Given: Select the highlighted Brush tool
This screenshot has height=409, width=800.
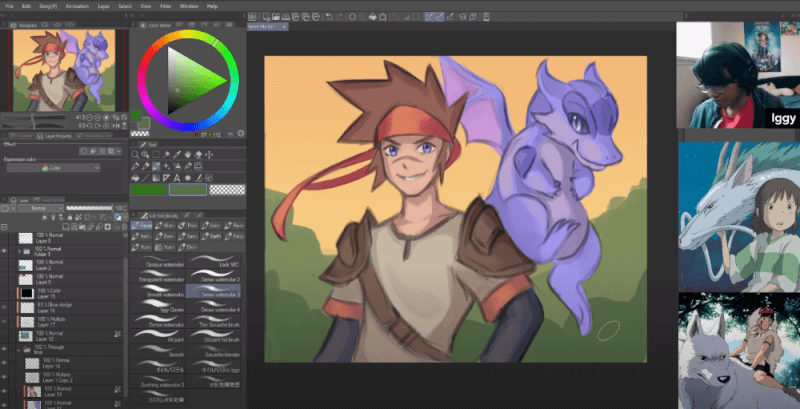Looking at the screenshot, I should tap(156, 166).
